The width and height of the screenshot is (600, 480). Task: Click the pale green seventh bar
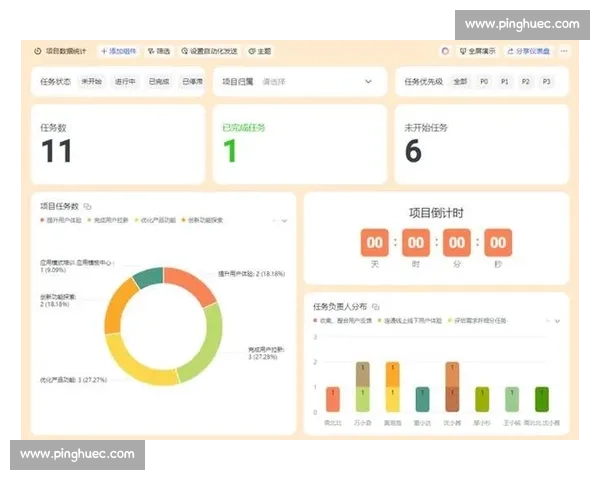pyautogui.click(x=512, y=399)
